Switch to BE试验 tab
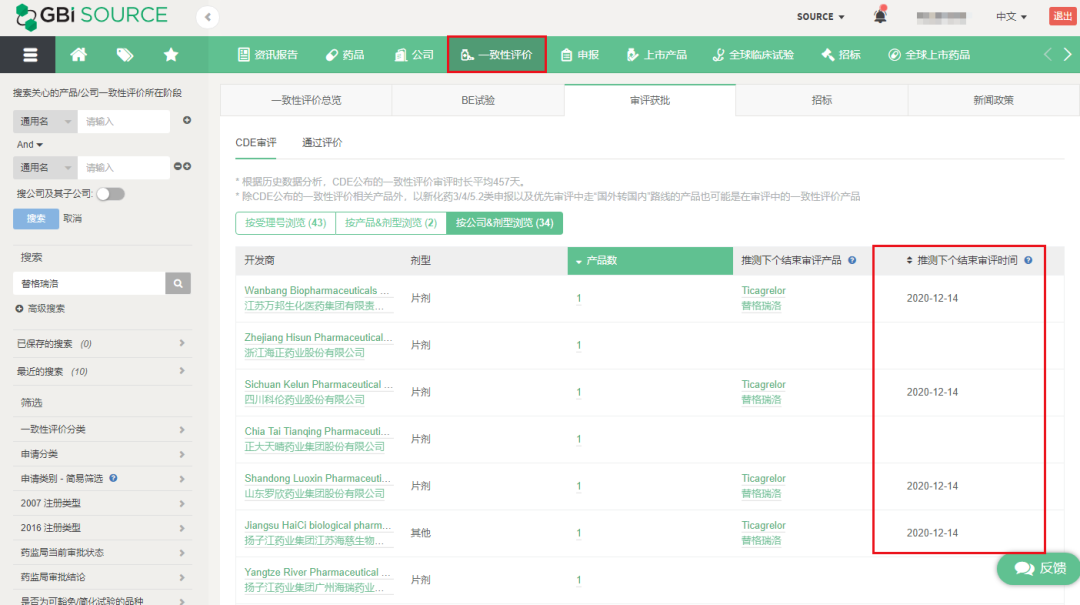The image size is (1080, 605). pos(478,101)
